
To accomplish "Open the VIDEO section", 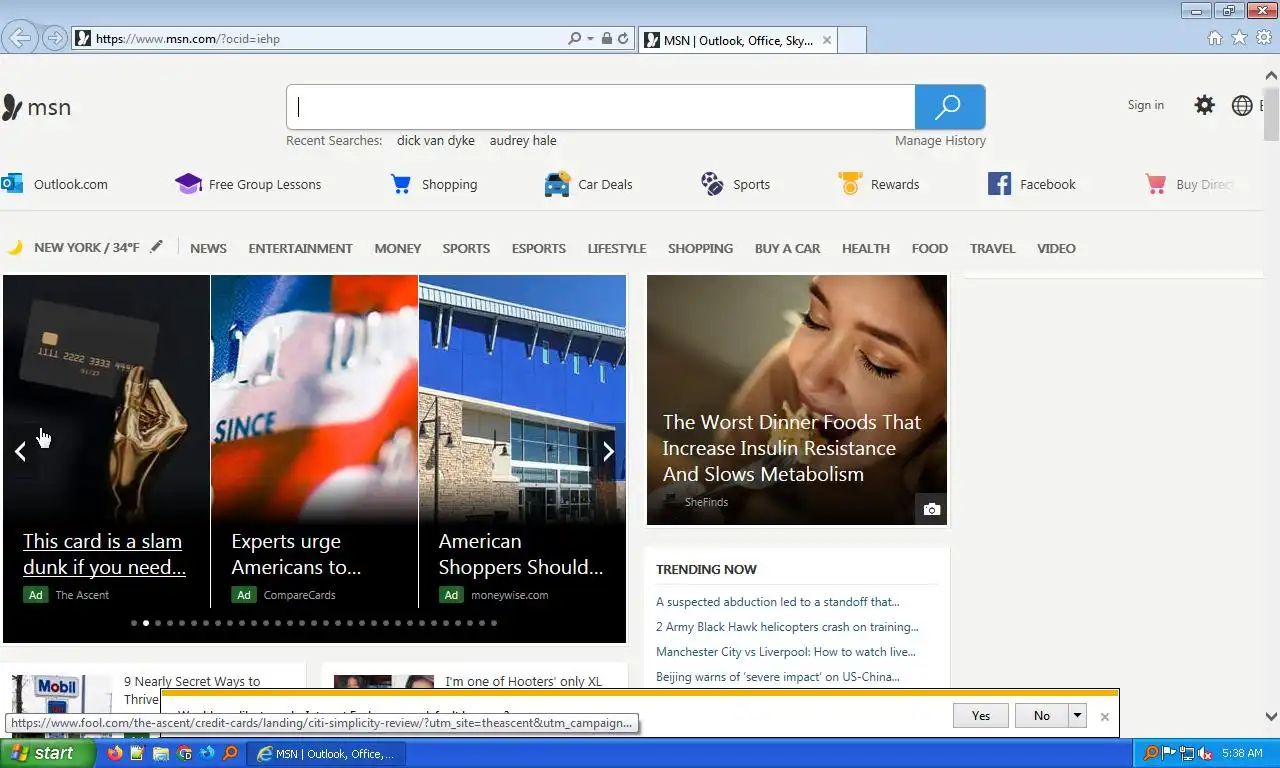I will pyautogui.click(x=1056, y=248).
